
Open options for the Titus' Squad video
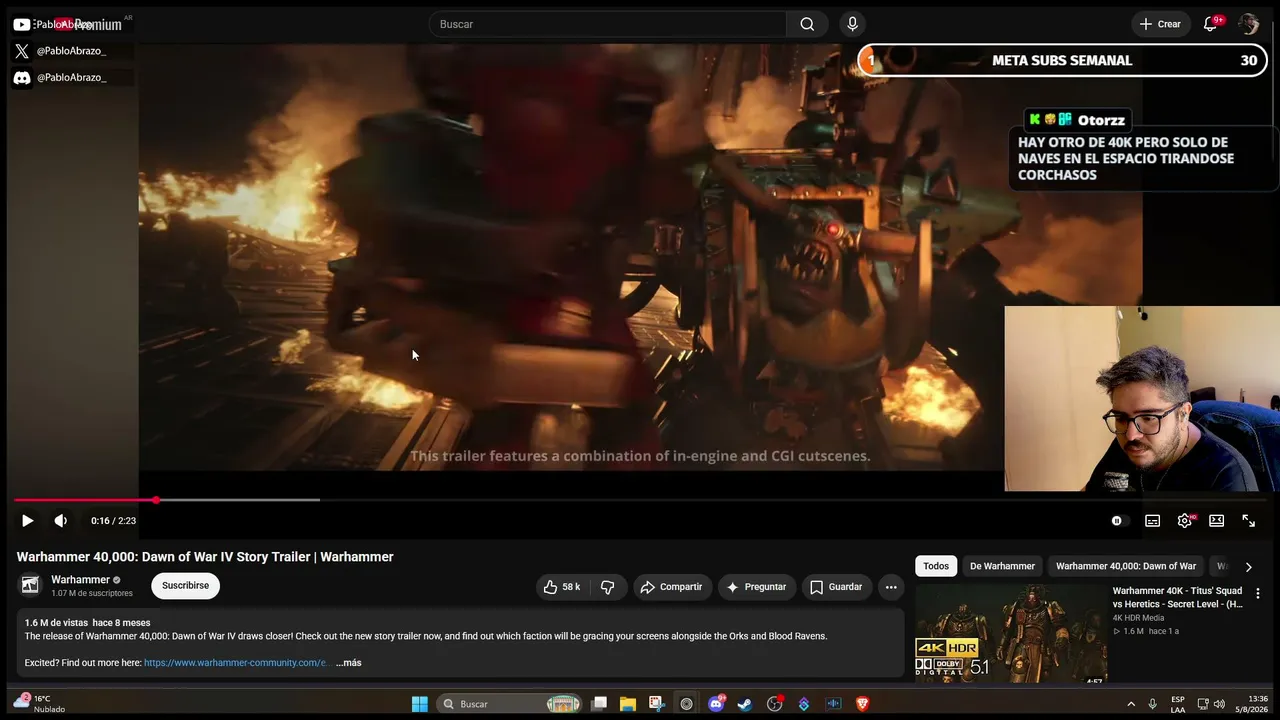tap(1258, 594)
